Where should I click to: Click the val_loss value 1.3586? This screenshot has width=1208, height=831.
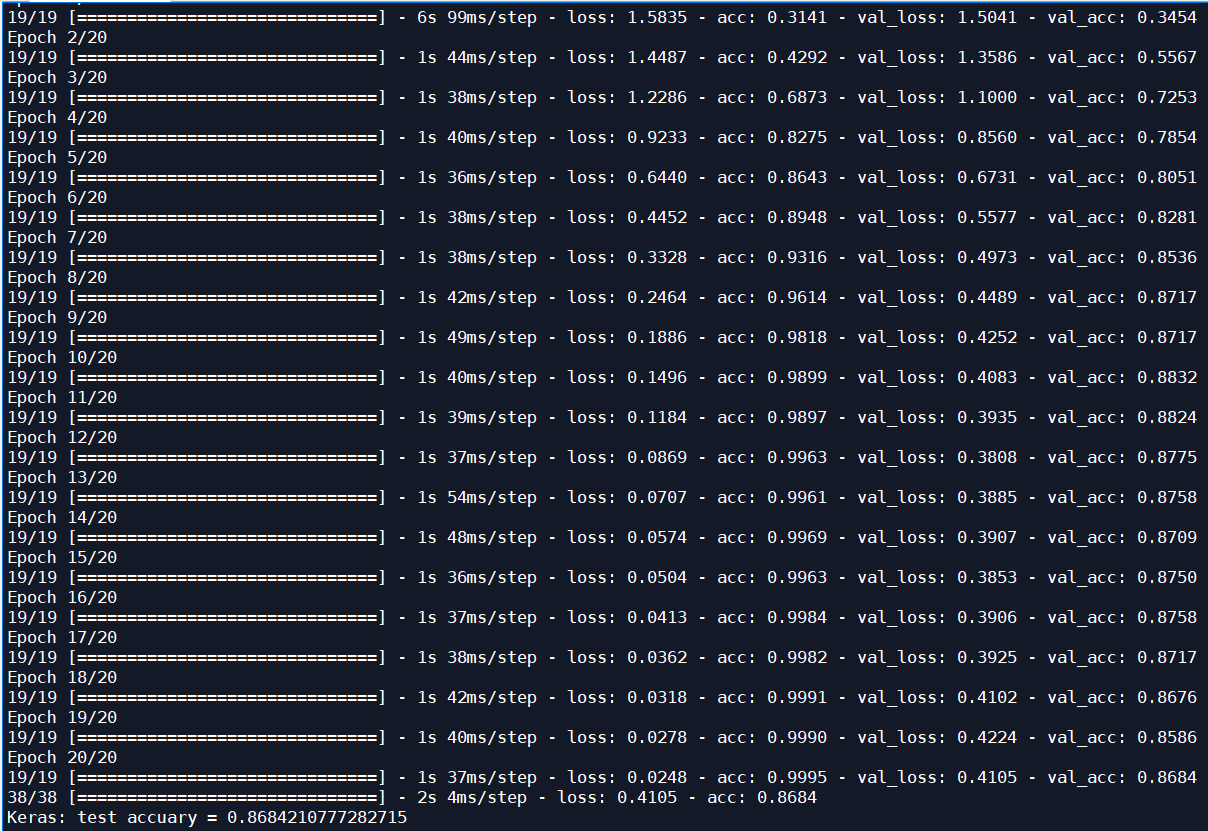coord(987,57)
